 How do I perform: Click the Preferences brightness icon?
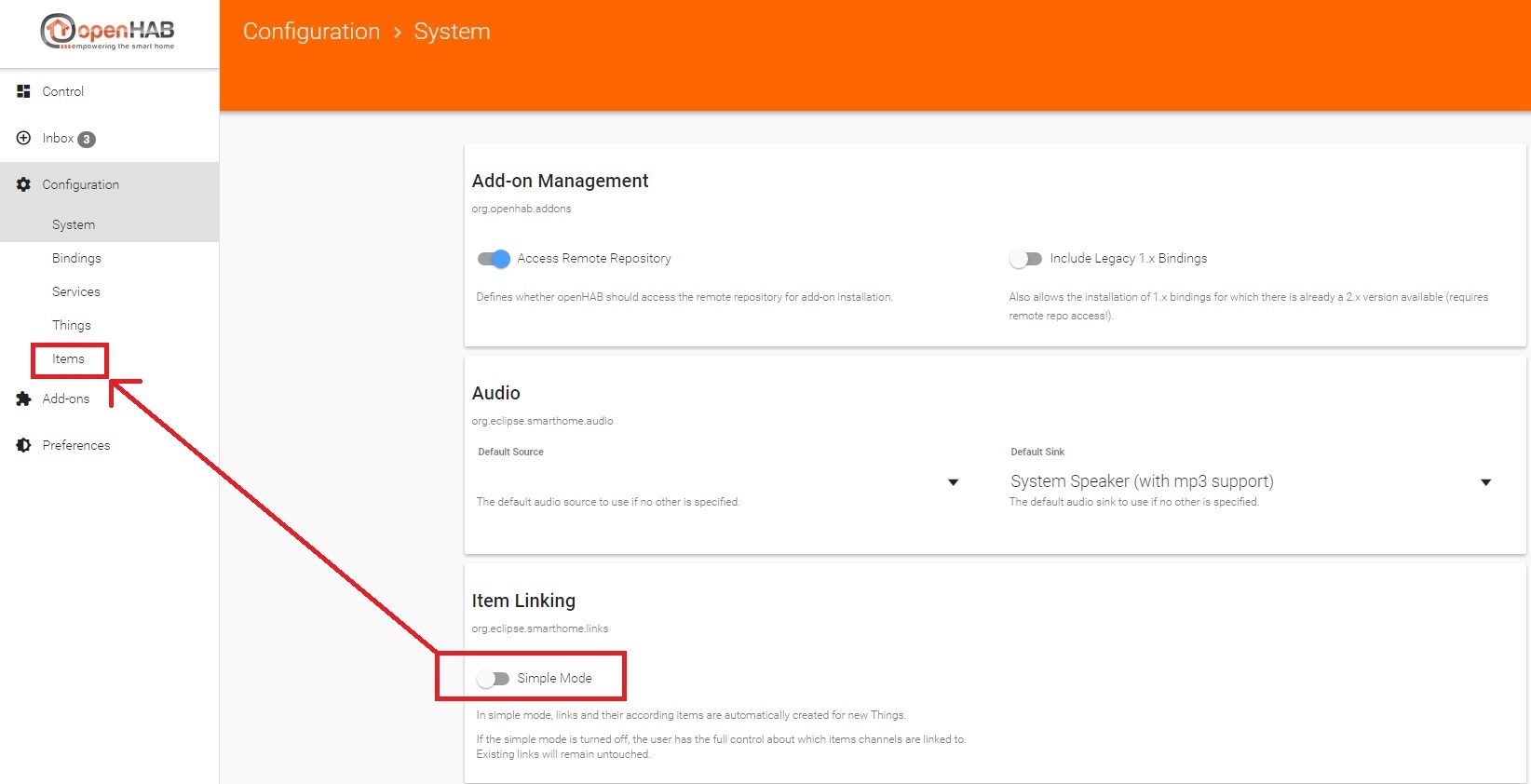23,445
